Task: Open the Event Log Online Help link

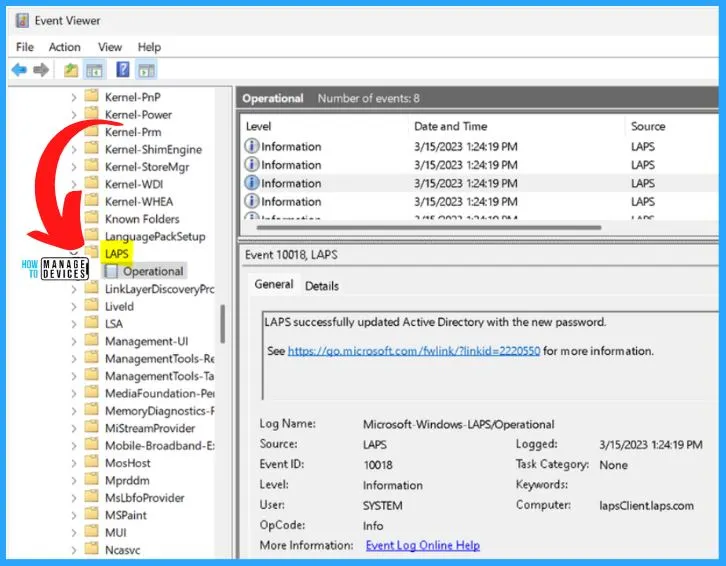Action: click(x=423, y=546)
